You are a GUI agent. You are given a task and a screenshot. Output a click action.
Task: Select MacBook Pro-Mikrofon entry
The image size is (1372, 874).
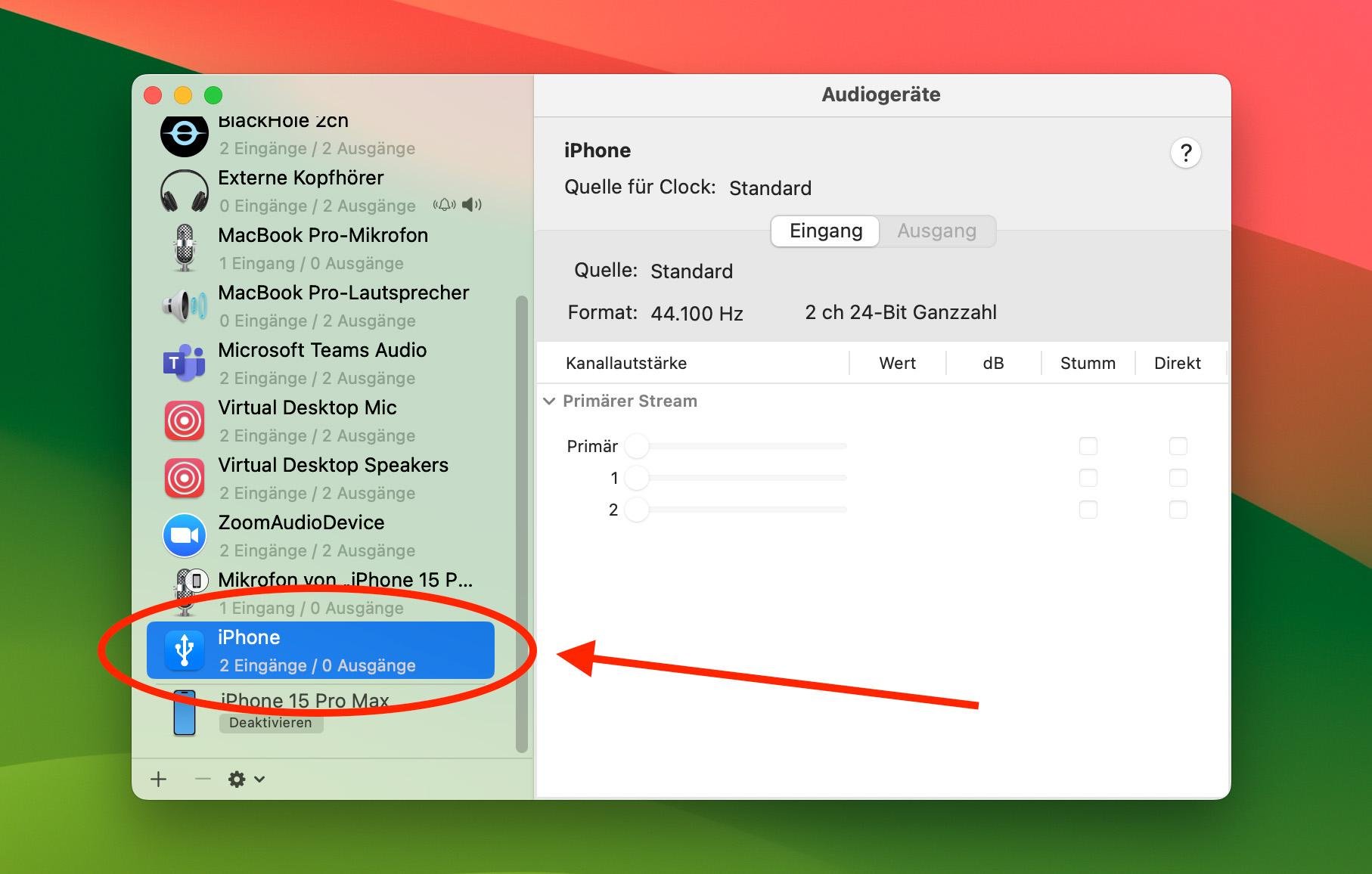point(321,248)
